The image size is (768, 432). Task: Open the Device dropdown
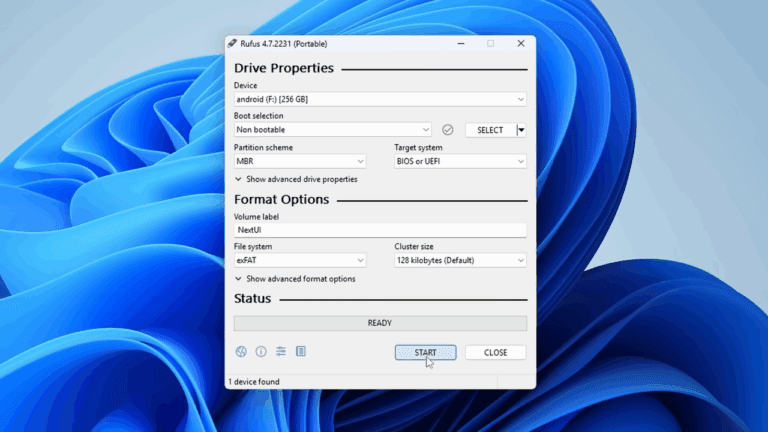point(380,99)
